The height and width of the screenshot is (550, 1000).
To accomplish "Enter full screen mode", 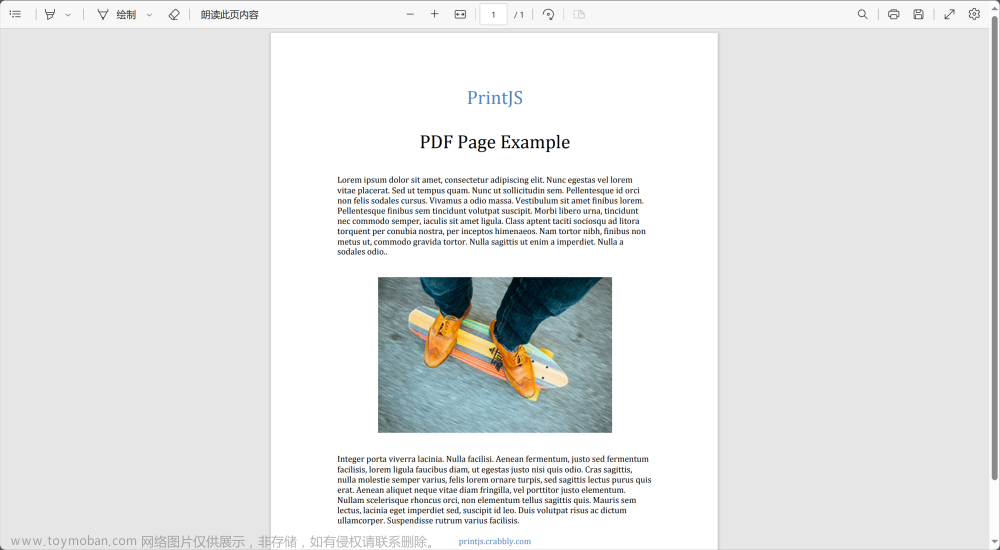I will tap(950, 14).
